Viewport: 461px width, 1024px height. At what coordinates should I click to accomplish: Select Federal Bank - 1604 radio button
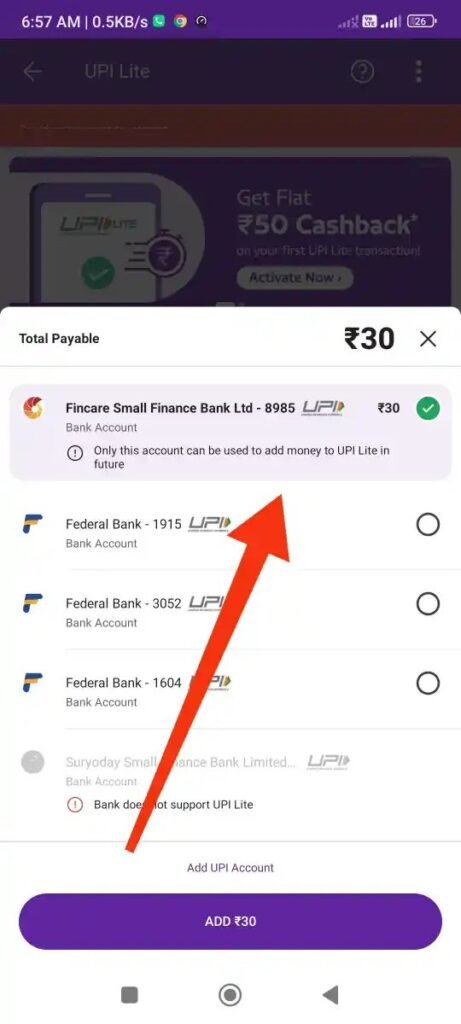[x=428, y=684]
